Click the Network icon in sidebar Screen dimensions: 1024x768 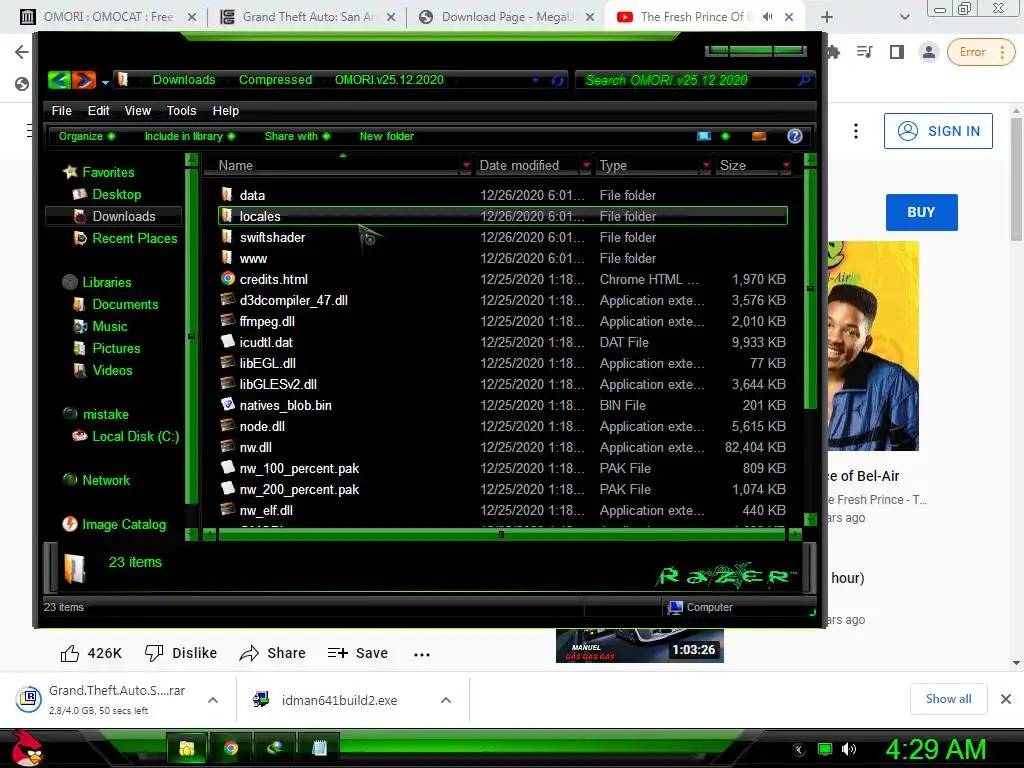click(70, 479)
